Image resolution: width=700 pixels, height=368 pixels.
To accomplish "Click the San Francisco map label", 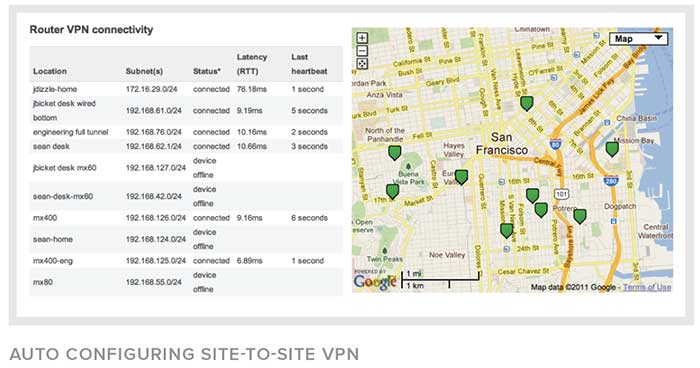I will tap(502, 143).
